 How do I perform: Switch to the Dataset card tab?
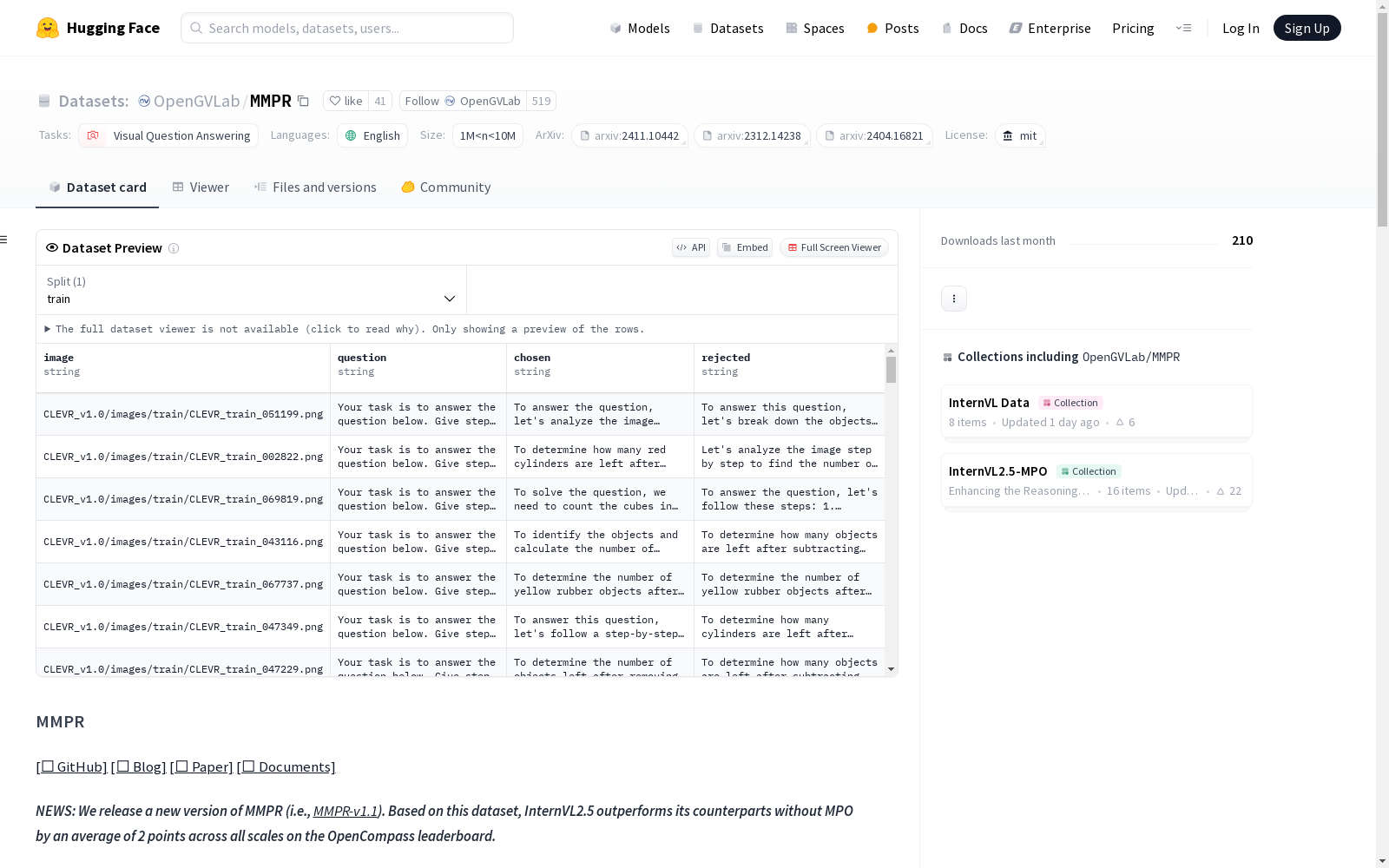pos(97,187)
